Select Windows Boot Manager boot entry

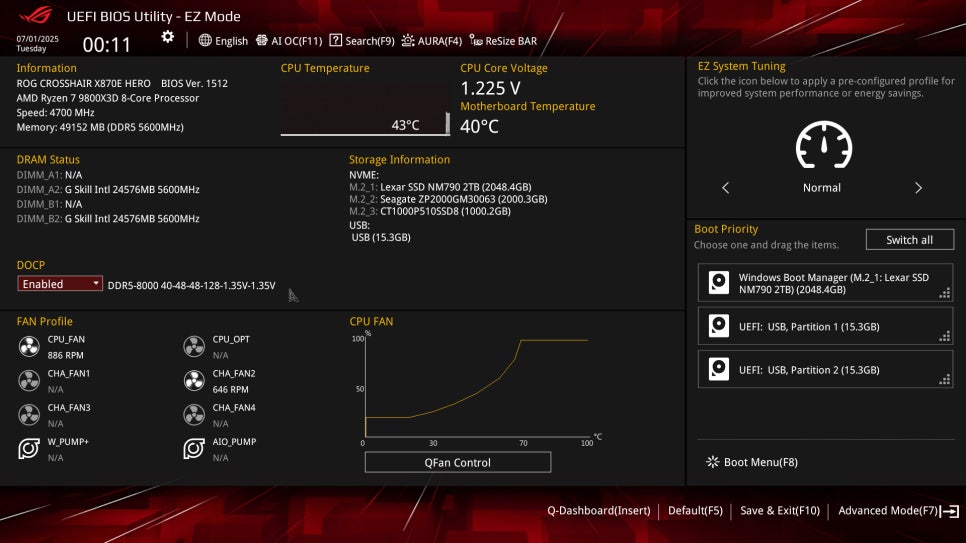[825, 283]
